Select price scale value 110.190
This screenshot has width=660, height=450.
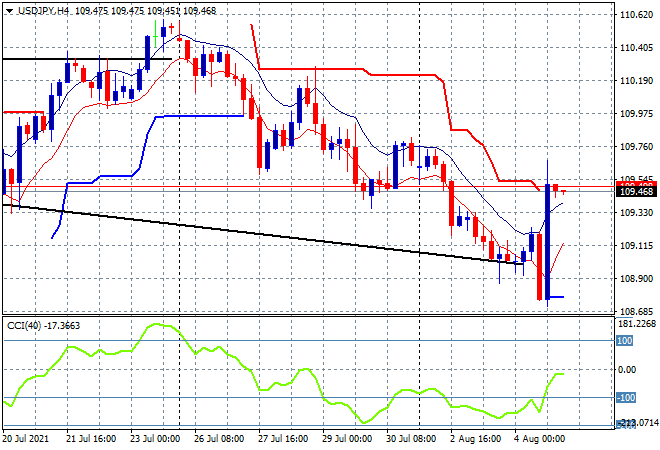[x=636, y=80]
